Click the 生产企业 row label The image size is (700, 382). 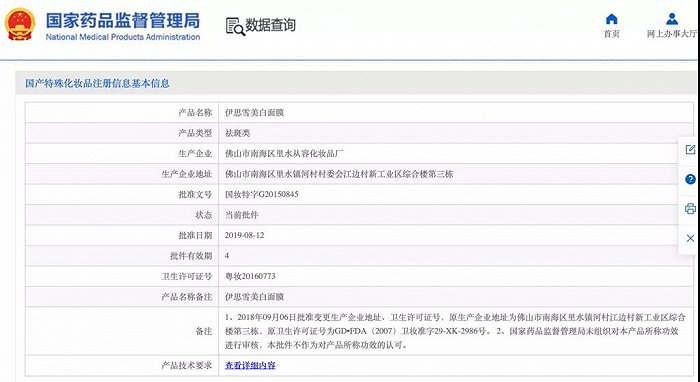195,154
